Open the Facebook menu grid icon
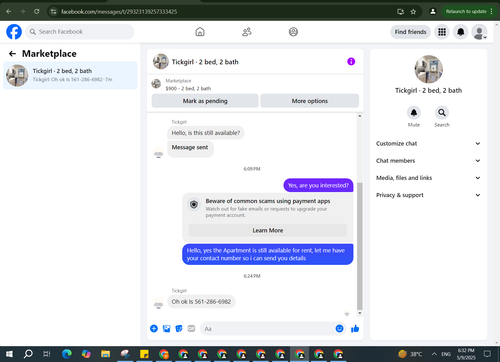The height and width of the screenshot is (362, 500). 442,32
